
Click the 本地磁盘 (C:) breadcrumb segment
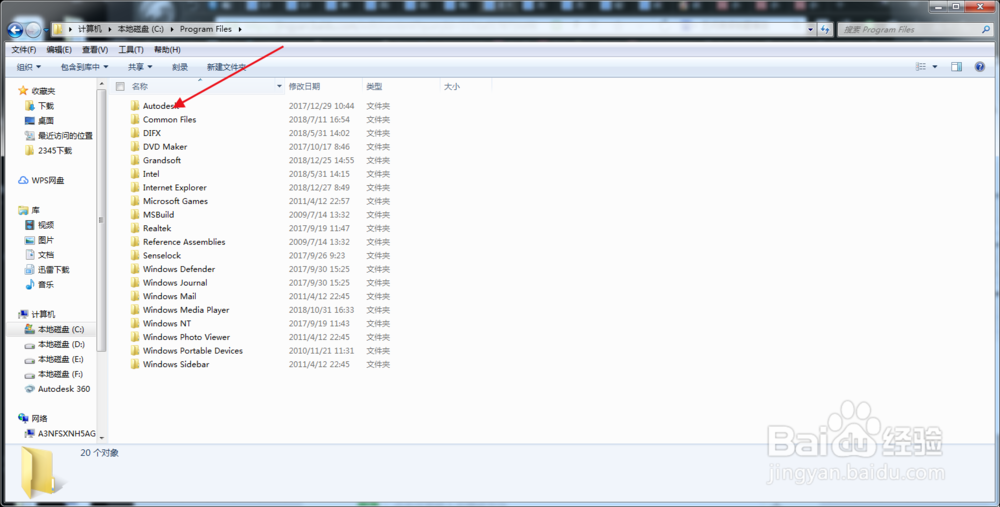[140, 29]
